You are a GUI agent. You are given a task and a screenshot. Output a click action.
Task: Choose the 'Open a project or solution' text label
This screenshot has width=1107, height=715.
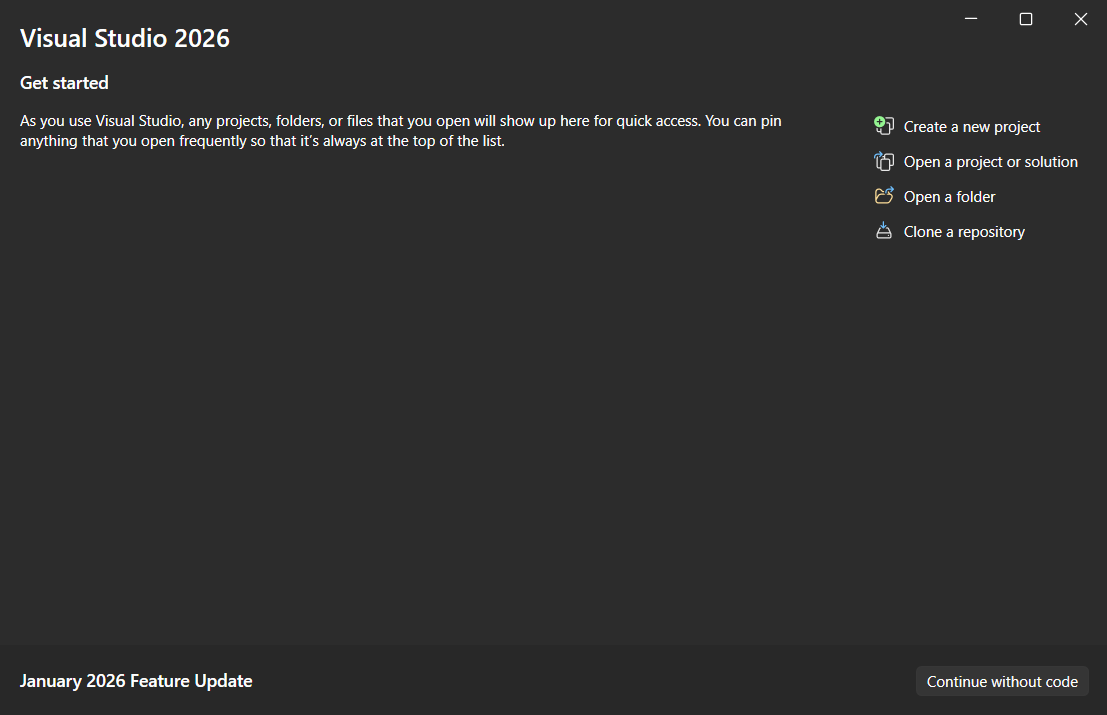pos(990,162)
